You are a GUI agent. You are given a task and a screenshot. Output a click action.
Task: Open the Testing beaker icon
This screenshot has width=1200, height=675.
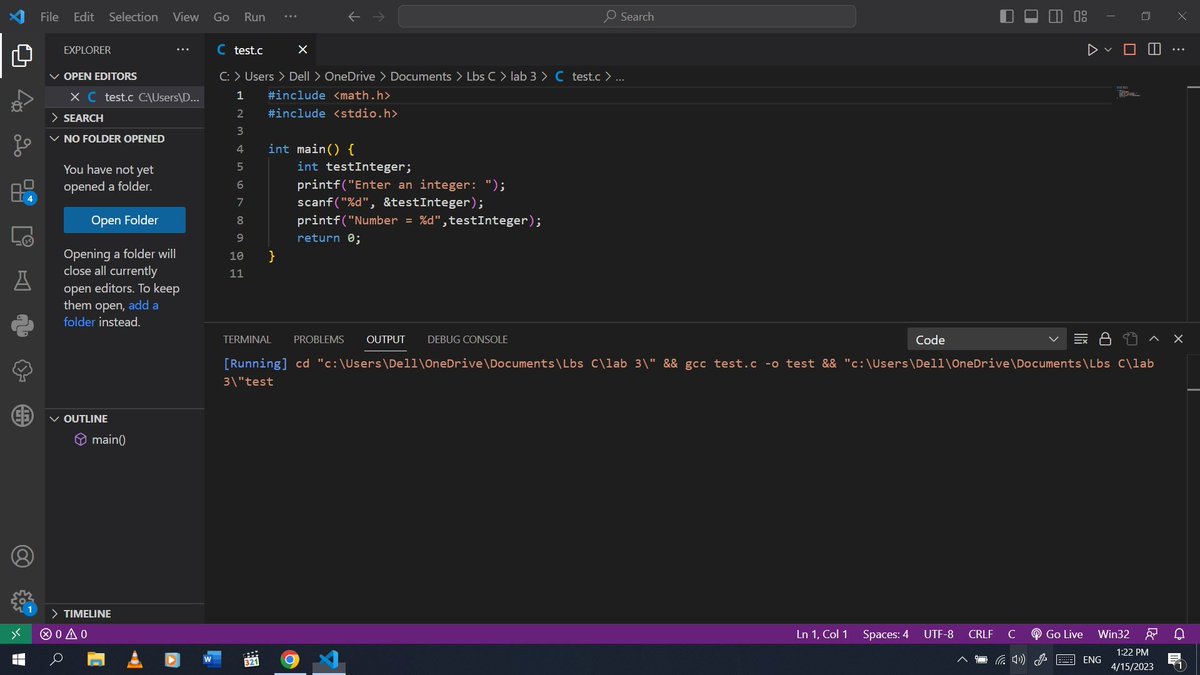point(21,280)
